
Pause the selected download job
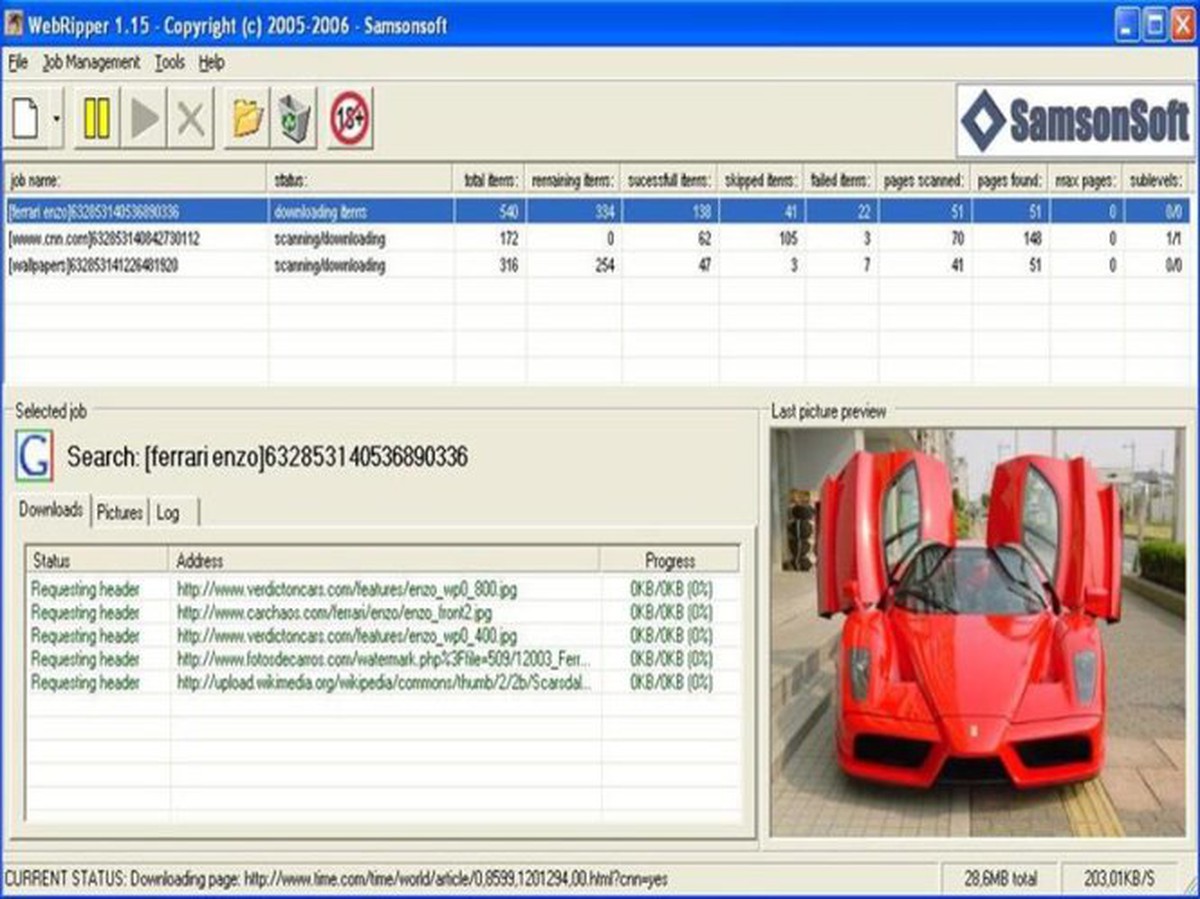point(95,117)
